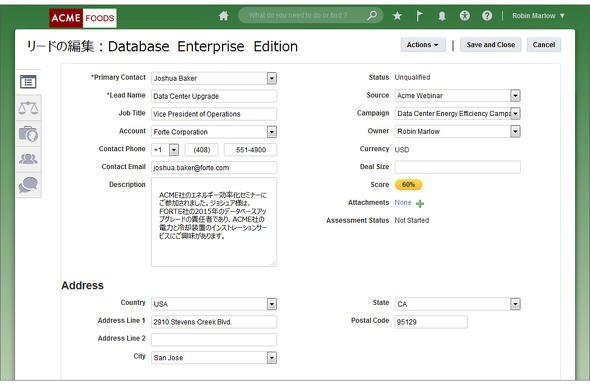Edit Address Line 1 field
Viewport: 590px width, 385px height.
click(x=214, y=322)
